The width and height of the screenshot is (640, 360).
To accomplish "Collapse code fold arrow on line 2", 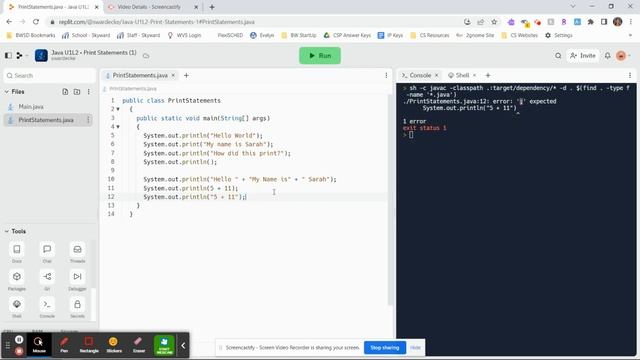I will [x=118, y=109].
